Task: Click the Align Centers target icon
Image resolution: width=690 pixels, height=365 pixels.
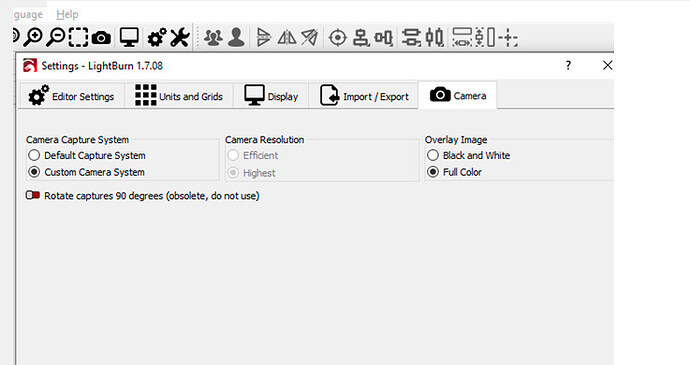Action: pyautogui.click(x=338, y=37)
